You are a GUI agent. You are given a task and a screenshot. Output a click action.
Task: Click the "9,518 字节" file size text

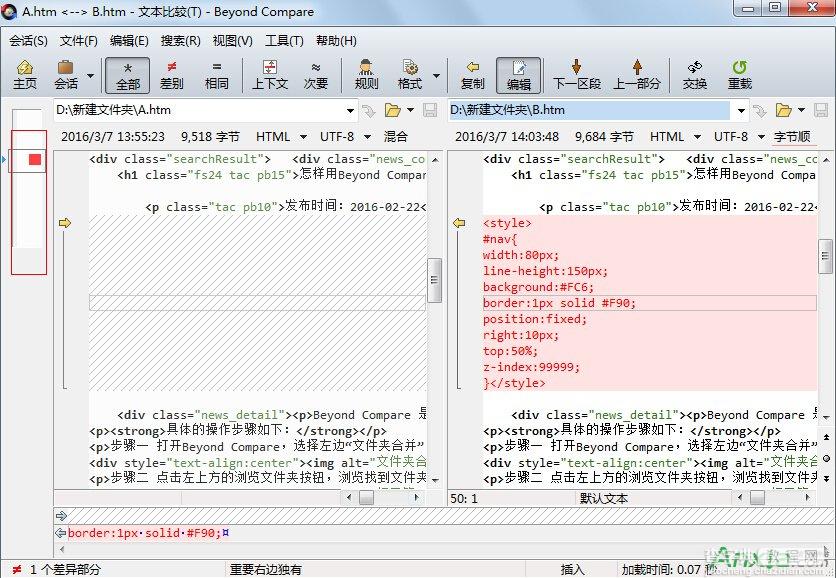210,137
